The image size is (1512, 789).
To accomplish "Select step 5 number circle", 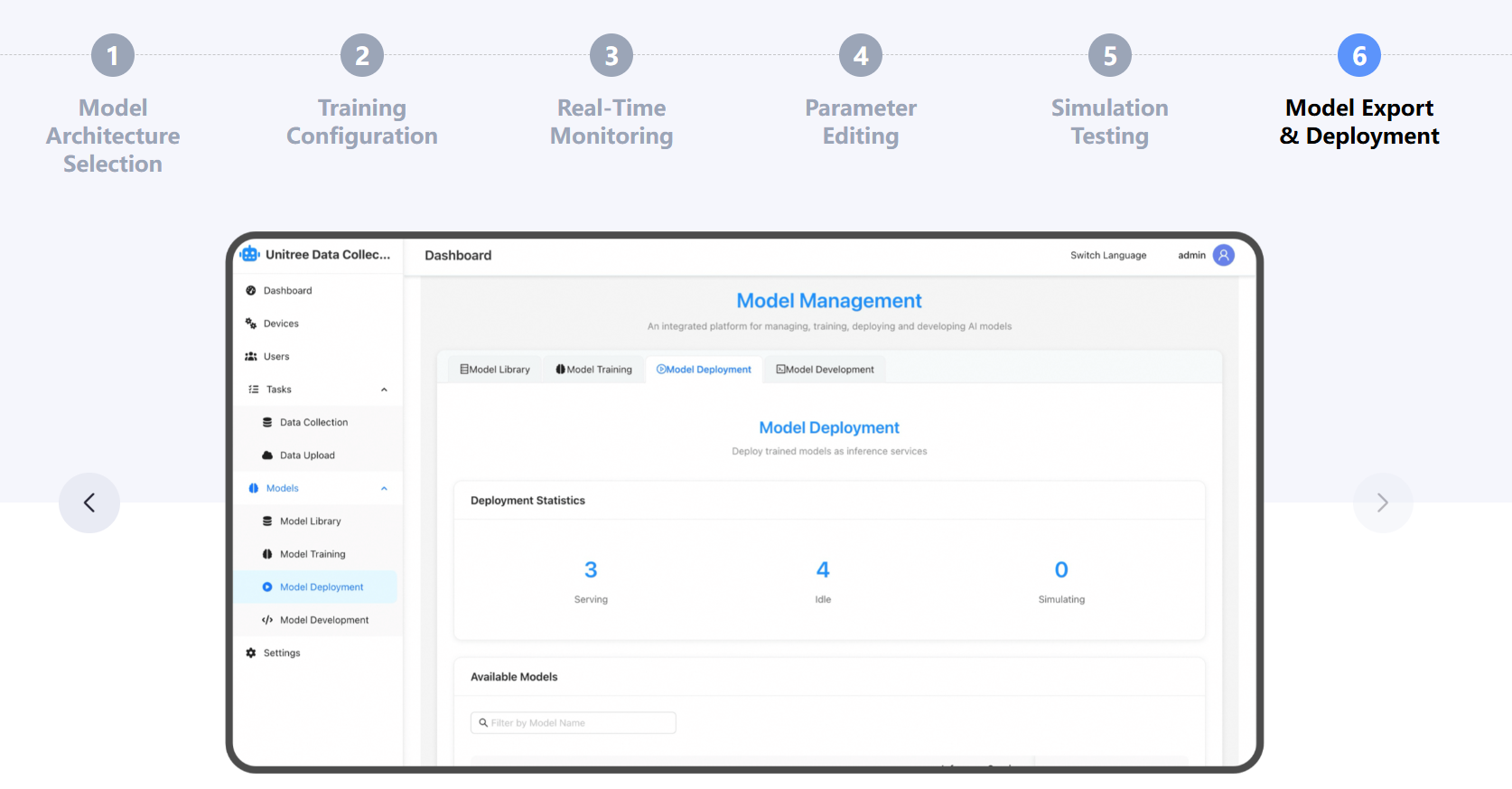I will (x=1110, y=56).
